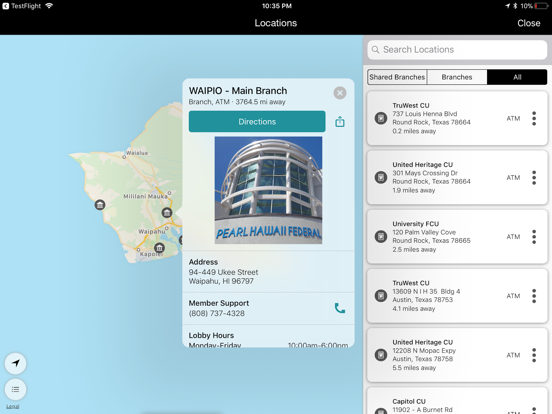Viewport: 552px width, 414px height.
Task: Tap the 4.1 miles away text
Action: [414, 308]
